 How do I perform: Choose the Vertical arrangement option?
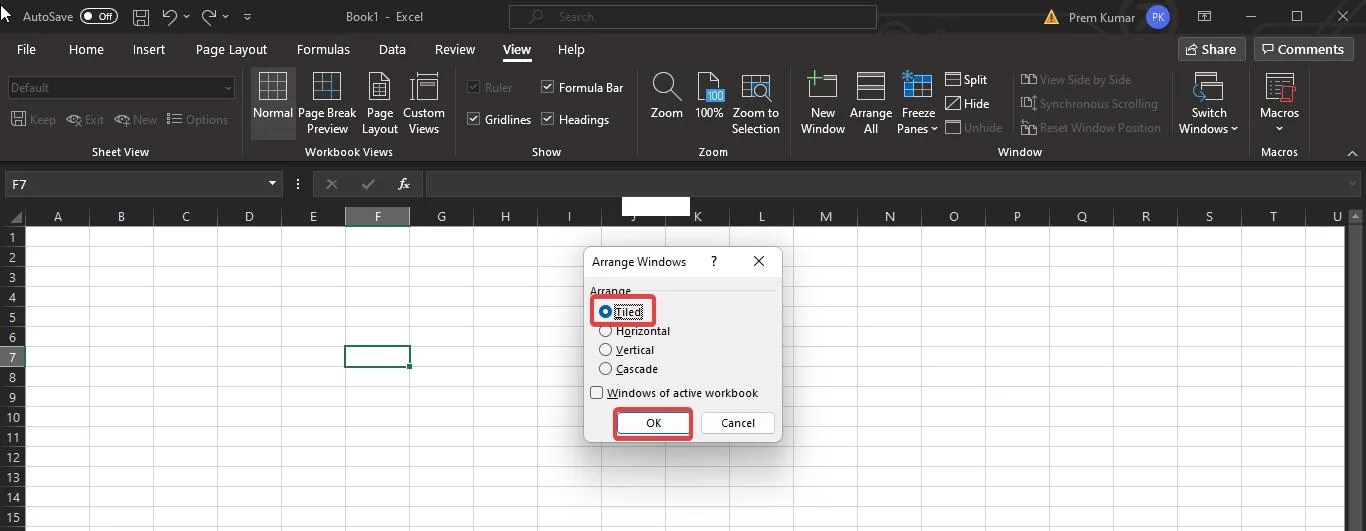(605, 350)
